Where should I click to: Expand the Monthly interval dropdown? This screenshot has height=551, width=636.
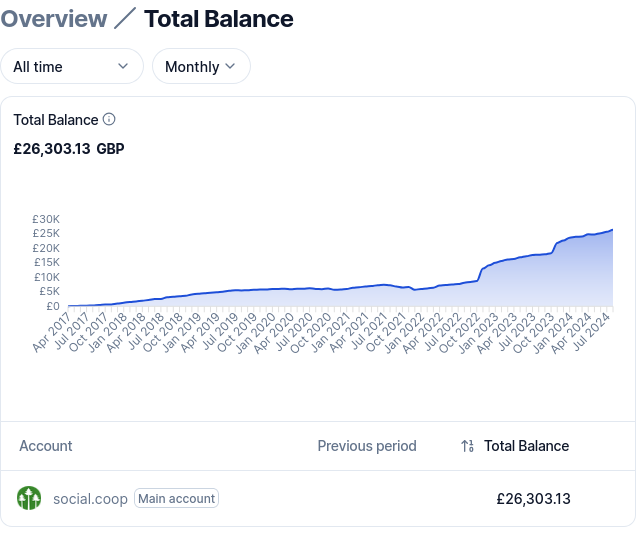tap(201, 67)
